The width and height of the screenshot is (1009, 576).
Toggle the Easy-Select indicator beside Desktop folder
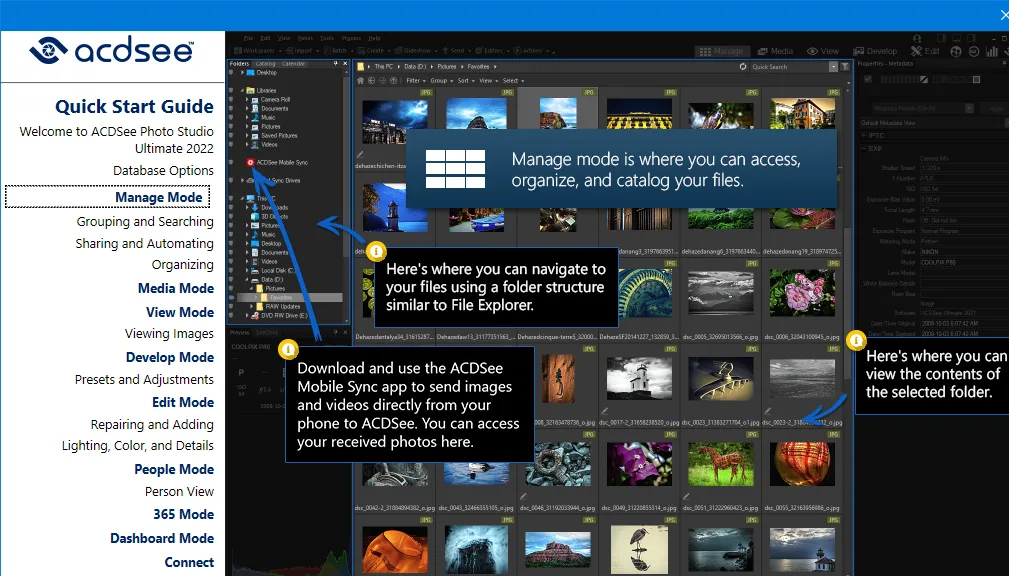231,73
